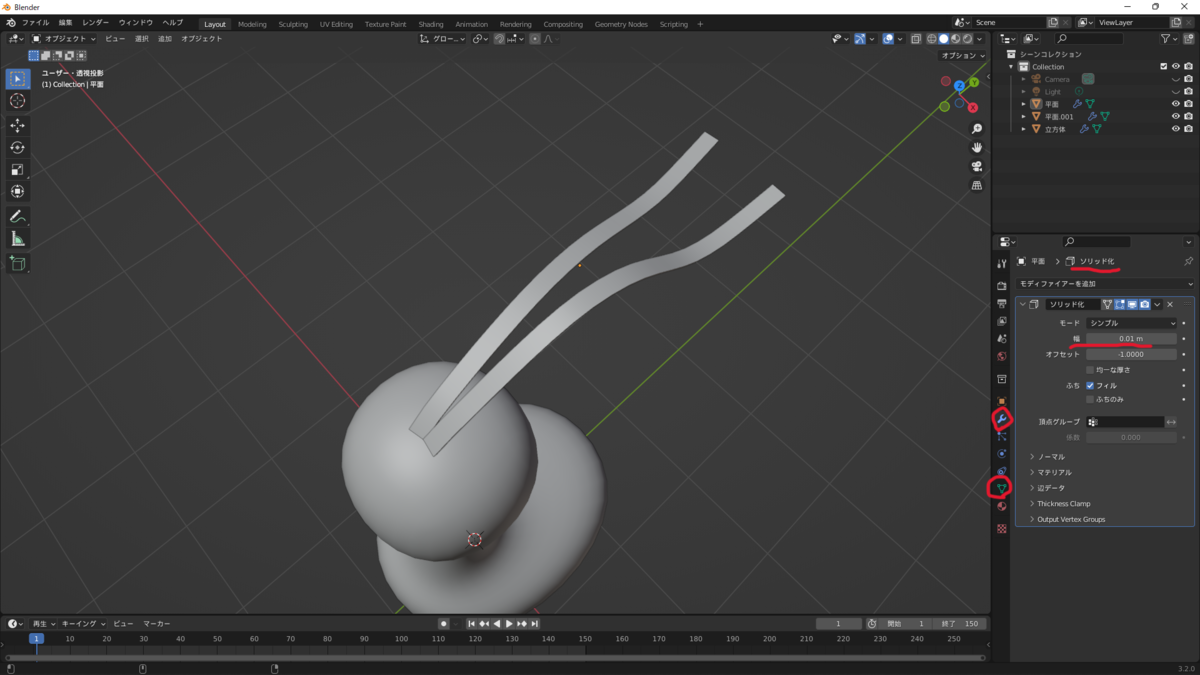Switch to solid viewport shading

click(x=943, y=39)
